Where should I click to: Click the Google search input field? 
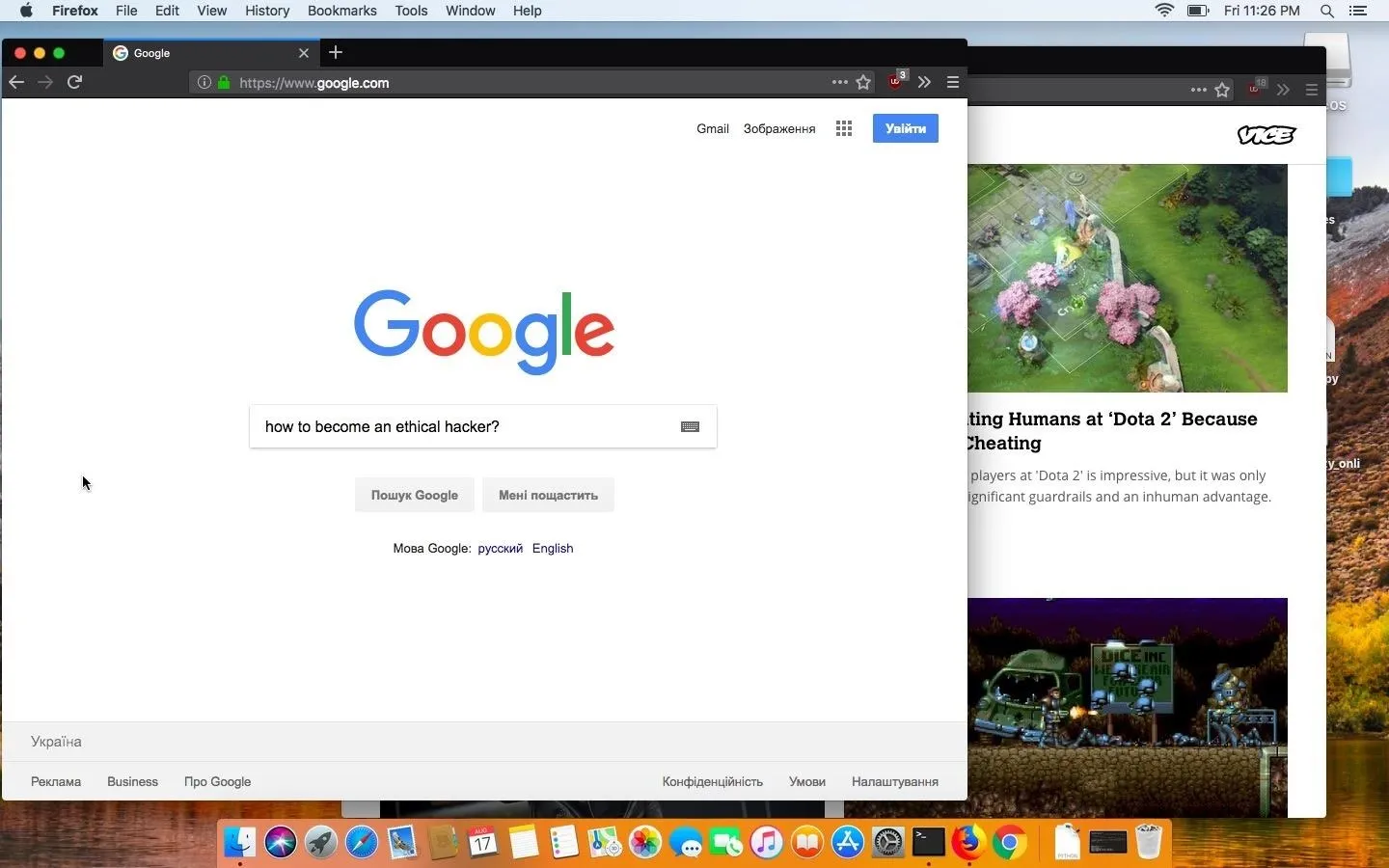click(x=482, y=426)
